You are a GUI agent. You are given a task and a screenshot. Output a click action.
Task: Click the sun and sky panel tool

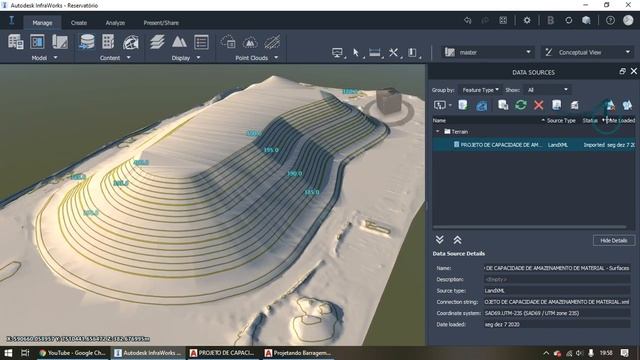click(x=412, y=52)
